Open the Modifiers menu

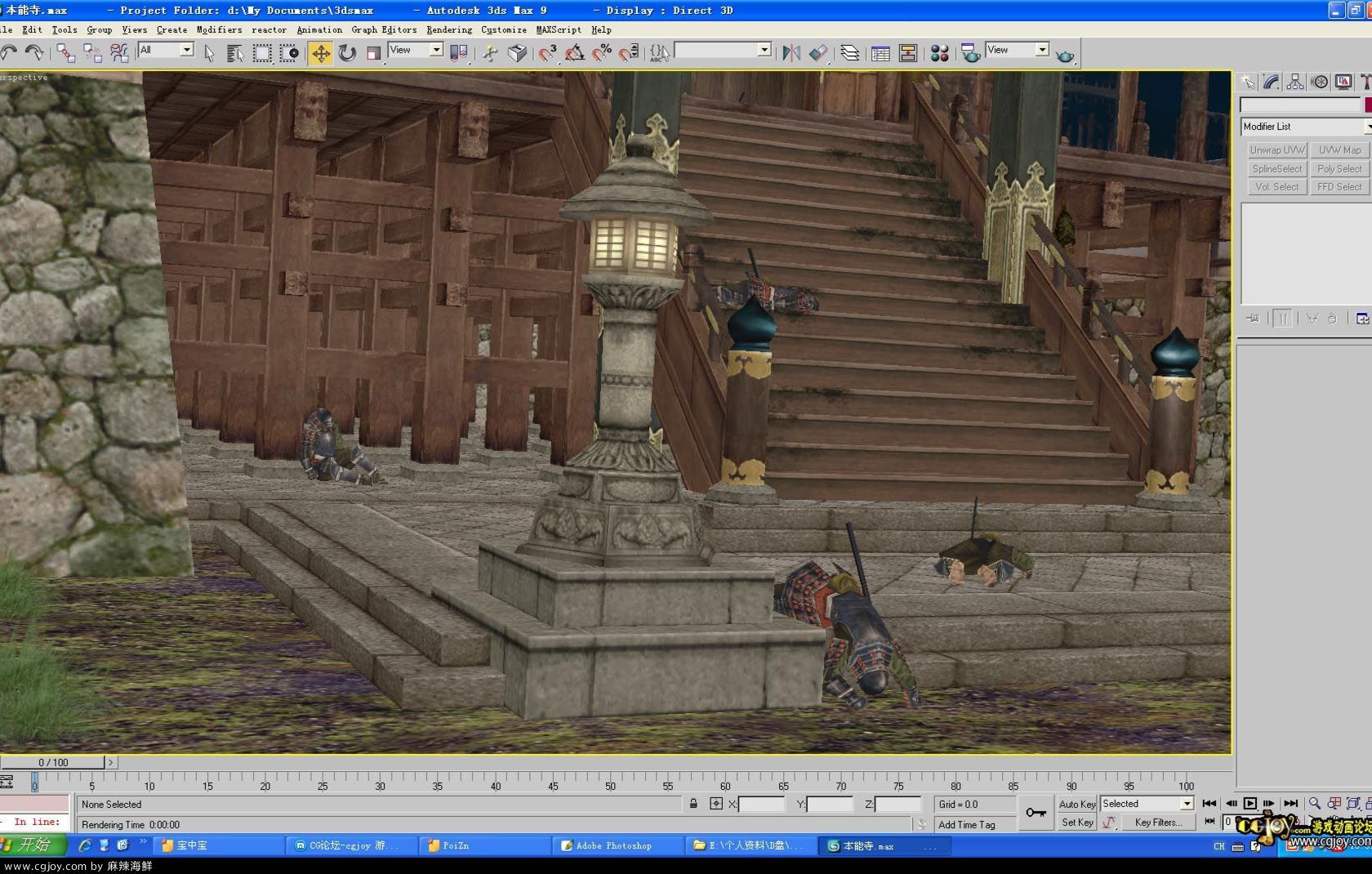[x=219, y=29]
